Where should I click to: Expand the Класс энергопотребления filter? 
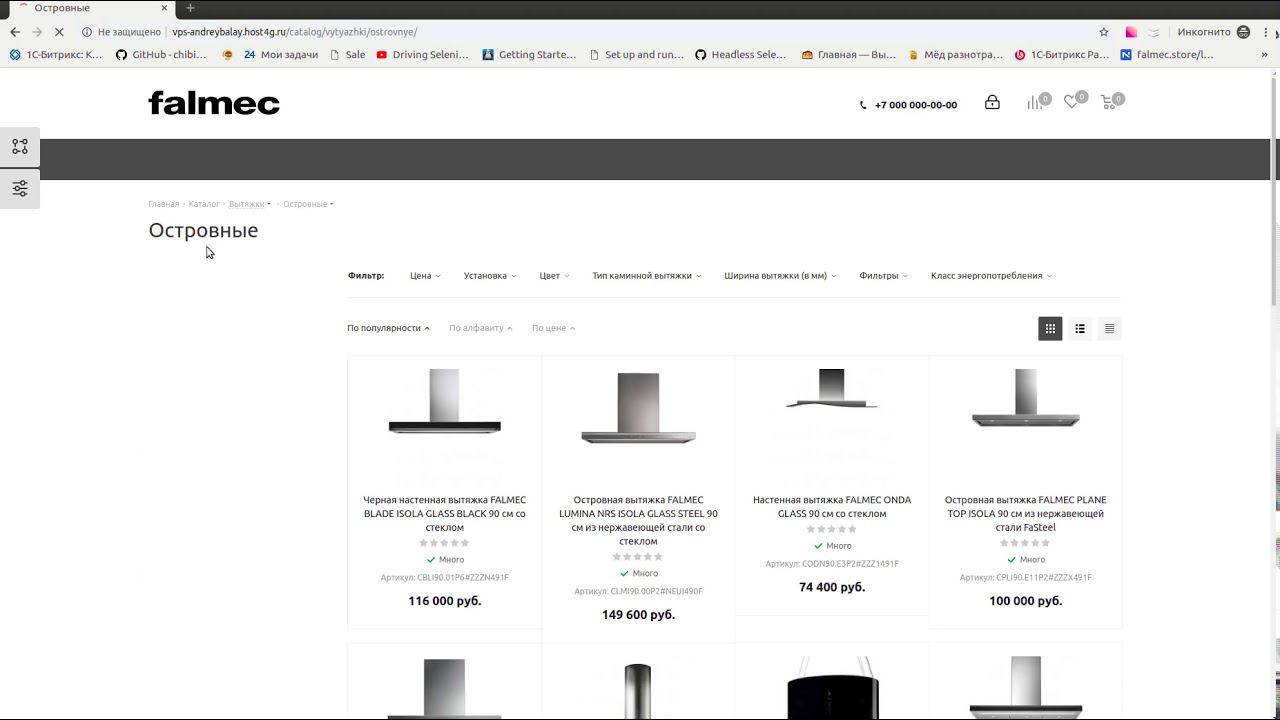(x=991, y=276)
